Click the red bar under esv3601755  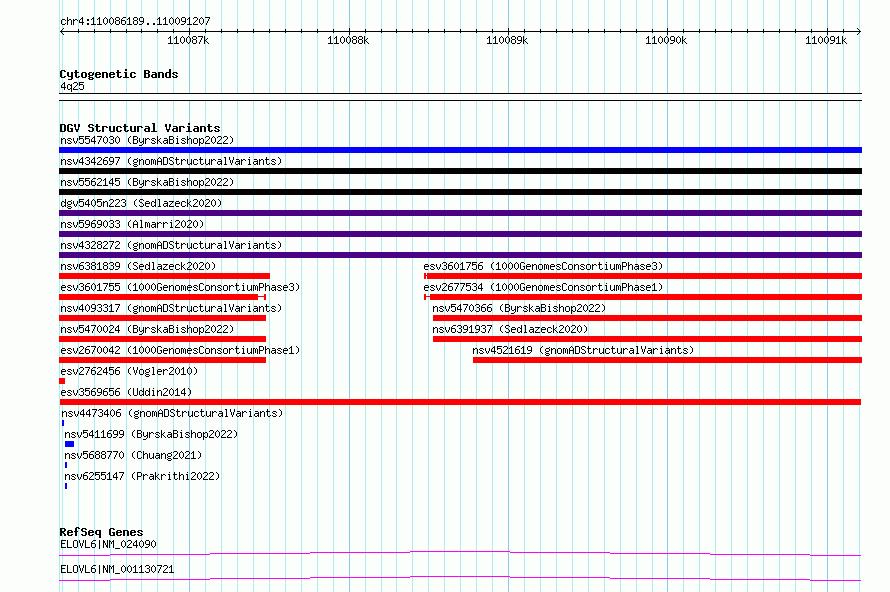tap(162, 297)
